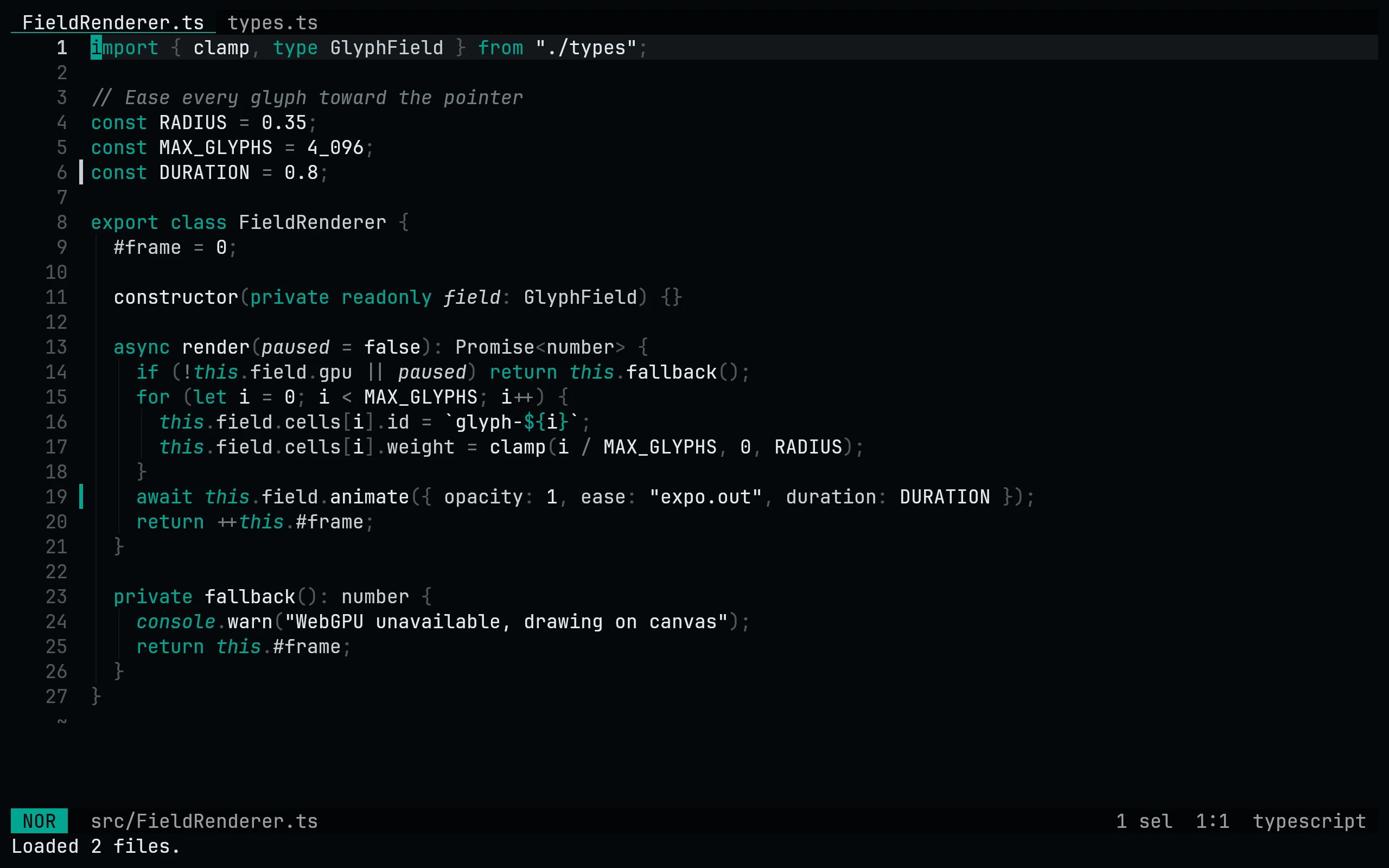The width and height of the screenshot is (1389, 868).
Task: Click the for keyword on line 15
Action: tap(152, 397)
